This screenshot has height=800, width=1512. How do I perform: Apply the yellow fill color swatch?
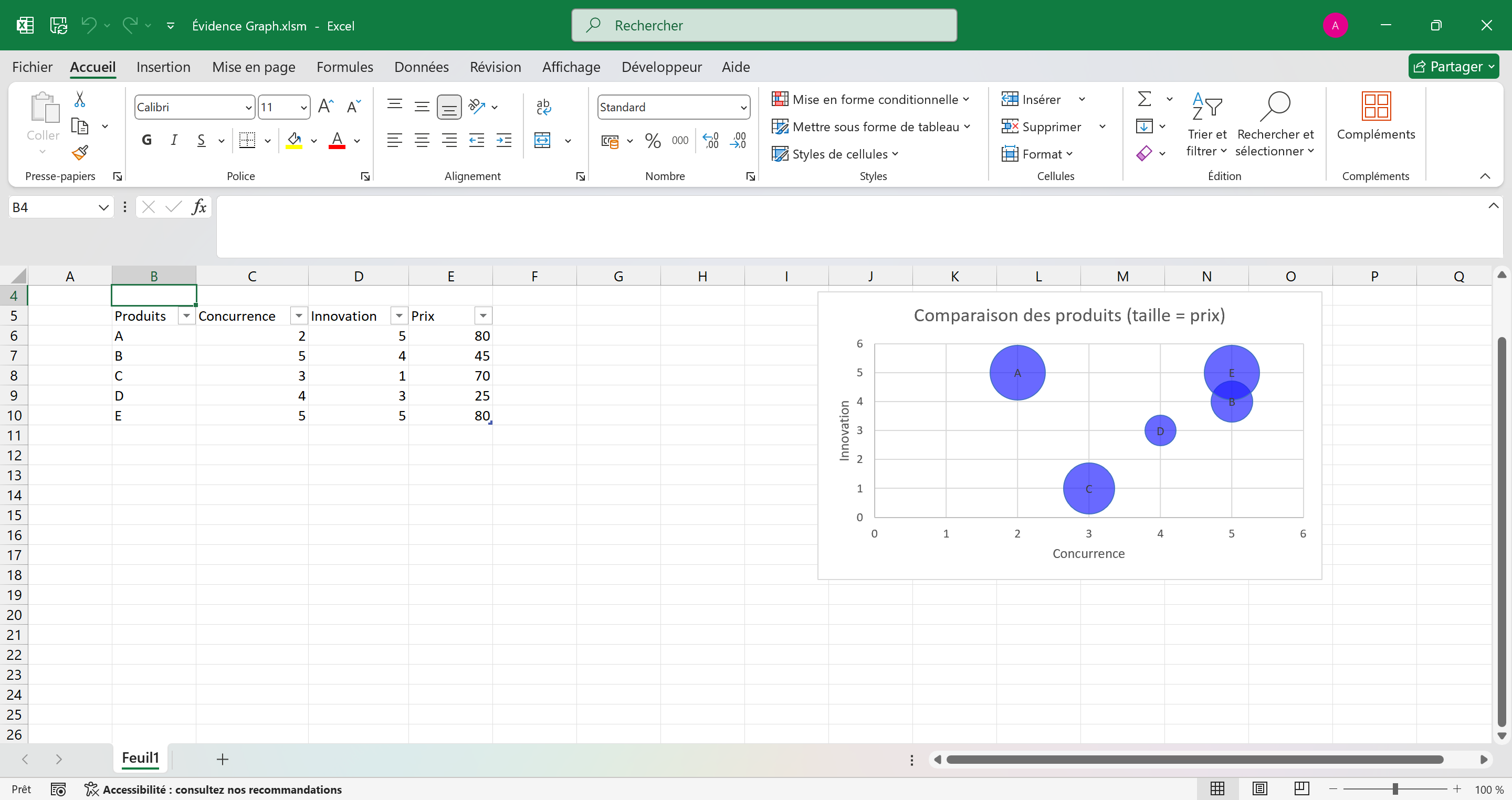pyautogui.click(x=294, y=140)
